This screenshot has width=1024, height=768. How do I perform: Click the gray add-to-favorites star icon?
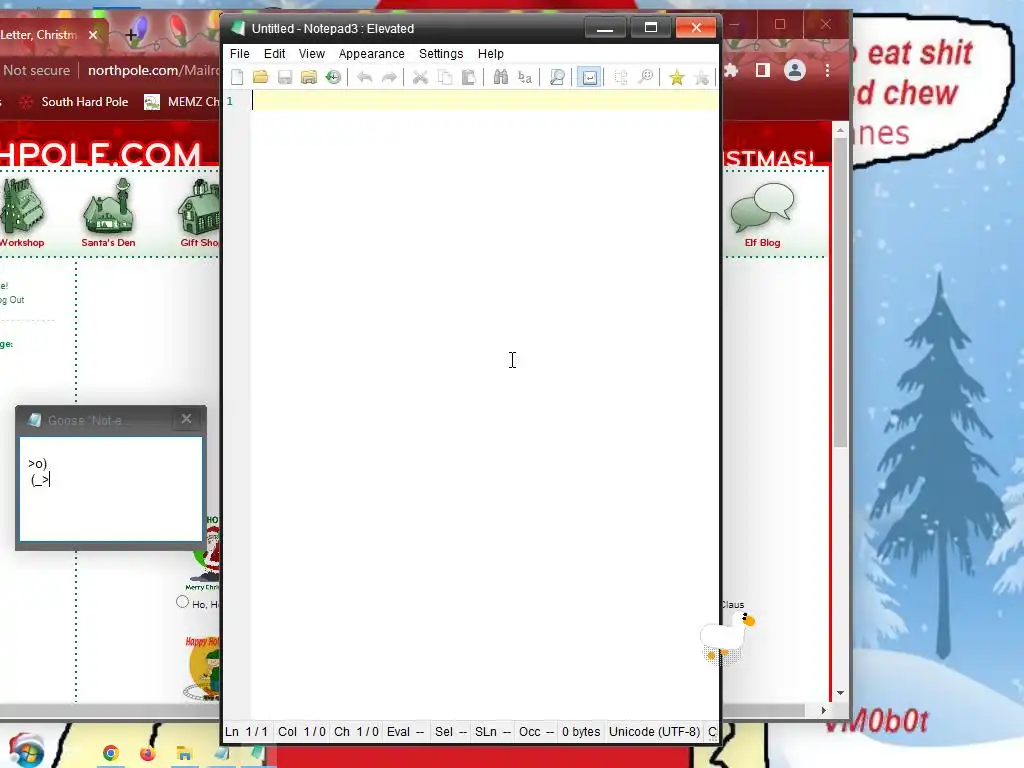pos(701,77)
